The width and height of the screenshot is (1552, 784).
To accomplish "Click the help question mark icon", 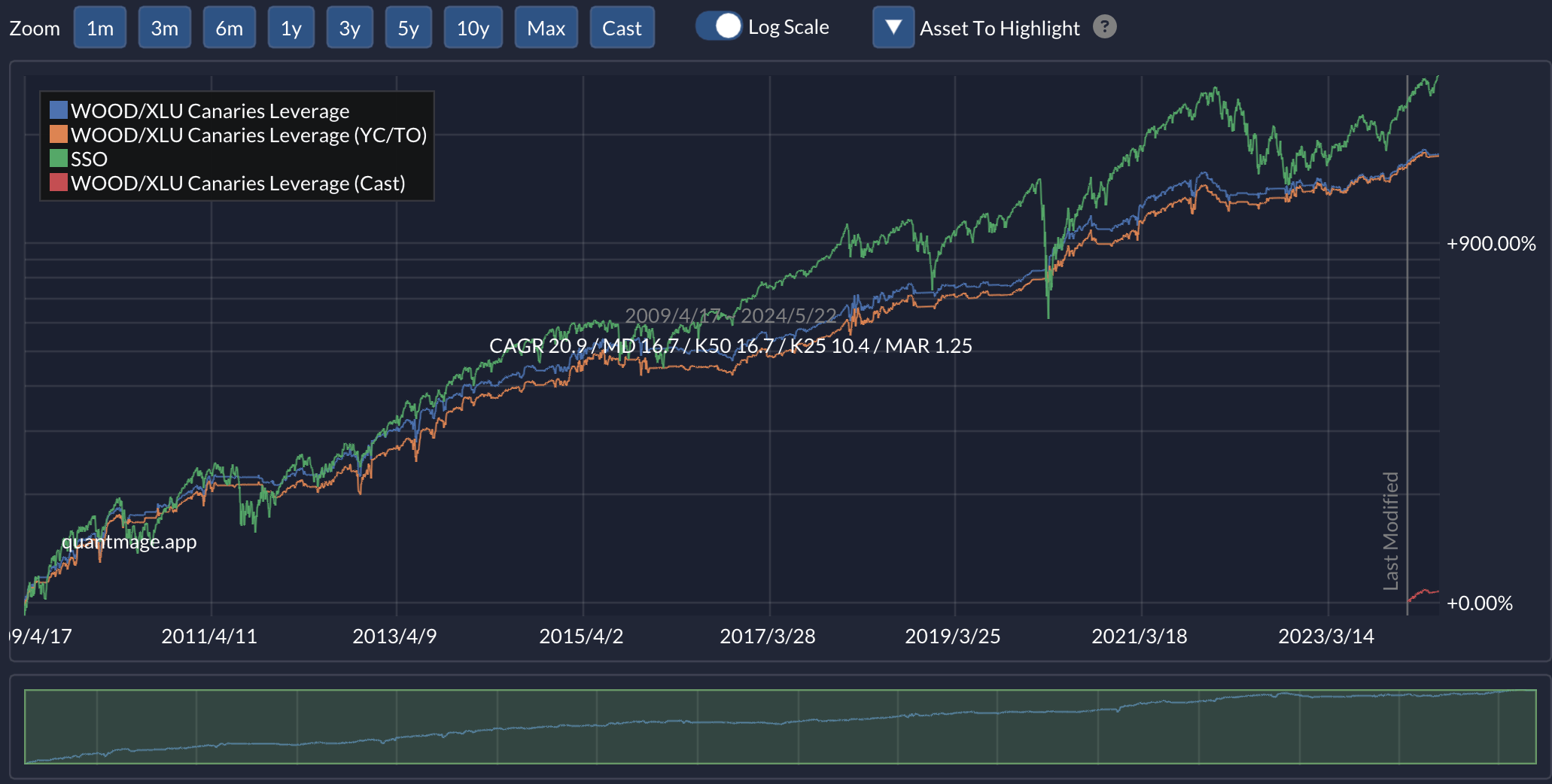I will [x=1104, y=27].
